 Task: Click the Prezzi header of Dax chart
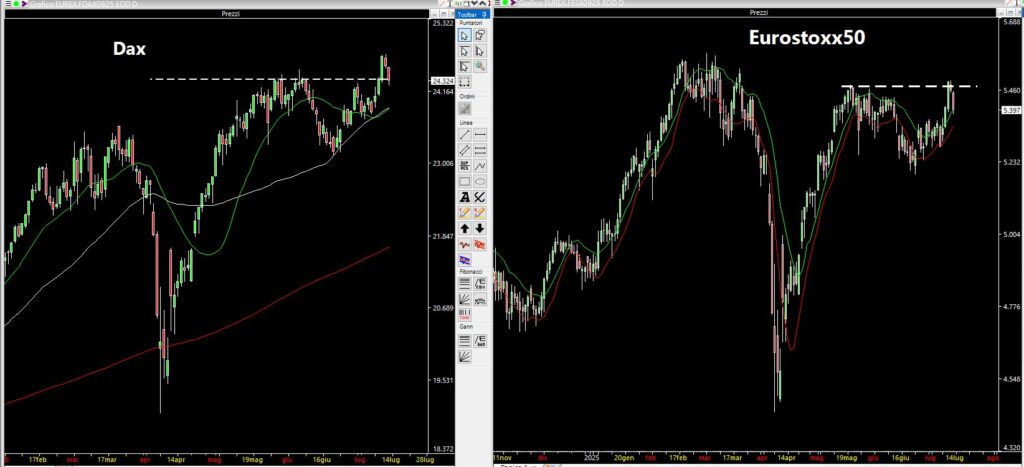231,12
